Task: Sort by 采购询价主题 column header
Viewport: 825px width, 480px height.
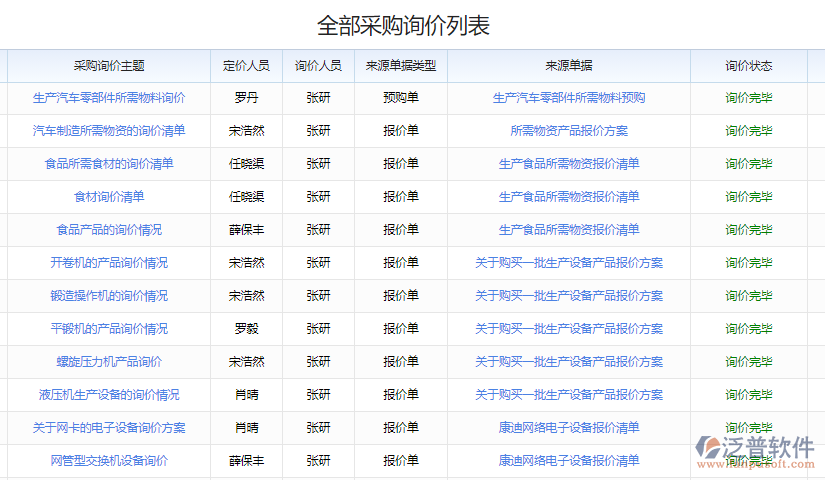Action: [x=109, y=66]
